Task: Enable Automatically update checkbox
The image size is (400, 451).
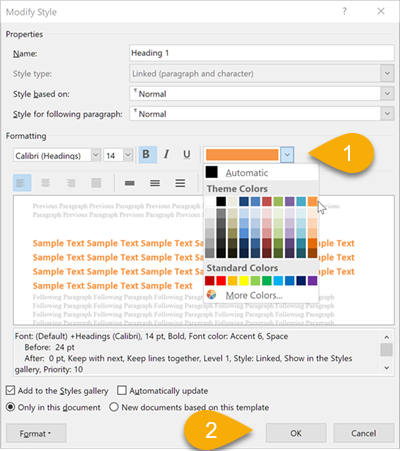Action: tap(122, 390)
